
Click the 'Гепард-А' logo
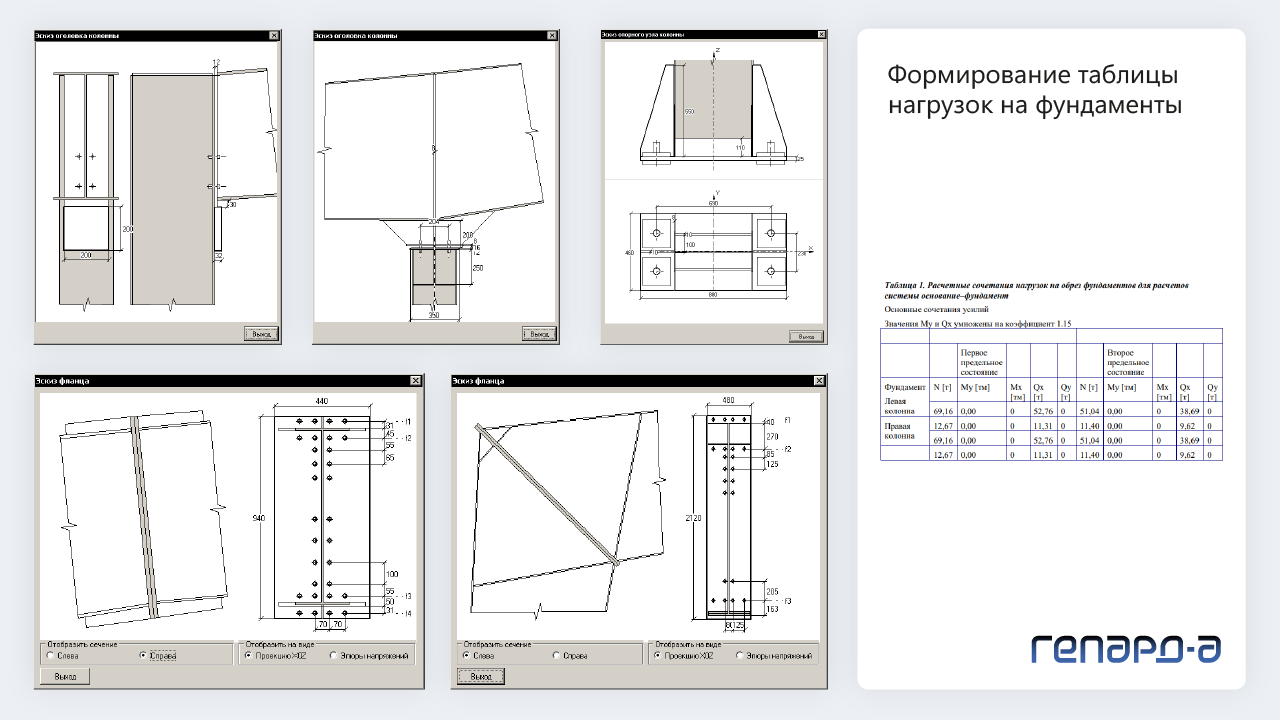1126,649
